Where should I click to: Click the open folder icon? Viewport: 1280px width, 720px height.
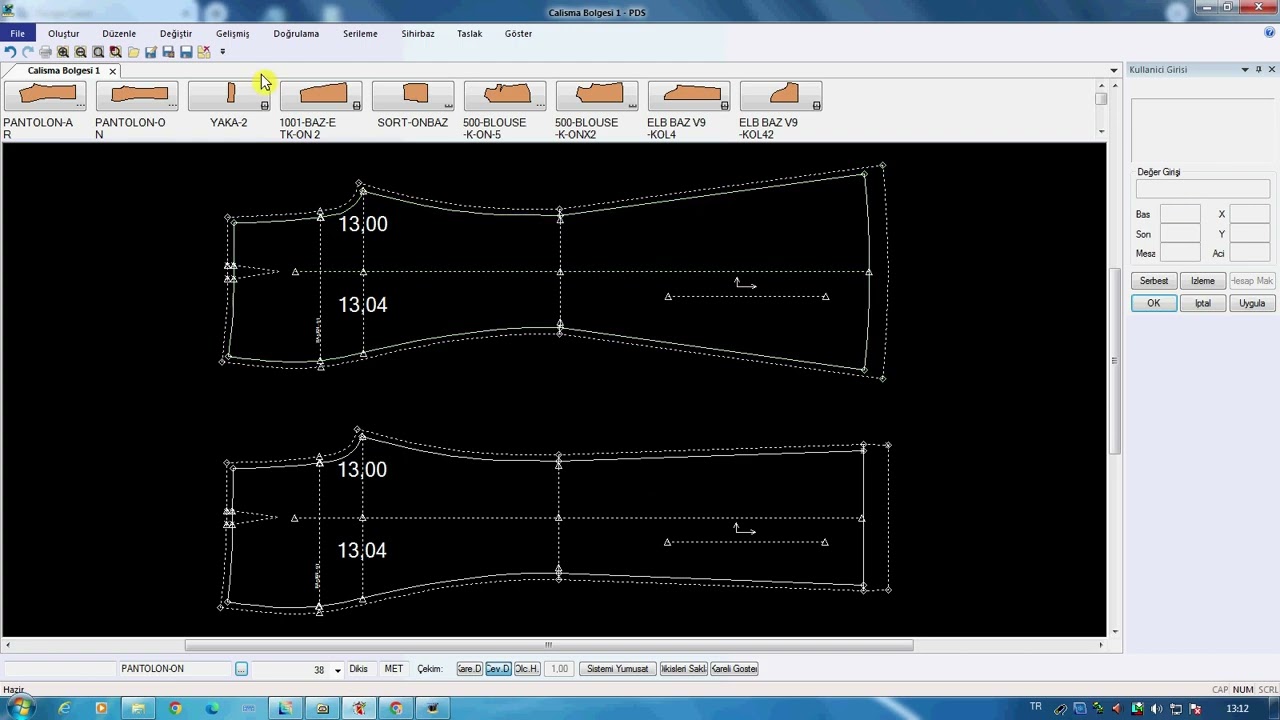[x=133, y=52]
